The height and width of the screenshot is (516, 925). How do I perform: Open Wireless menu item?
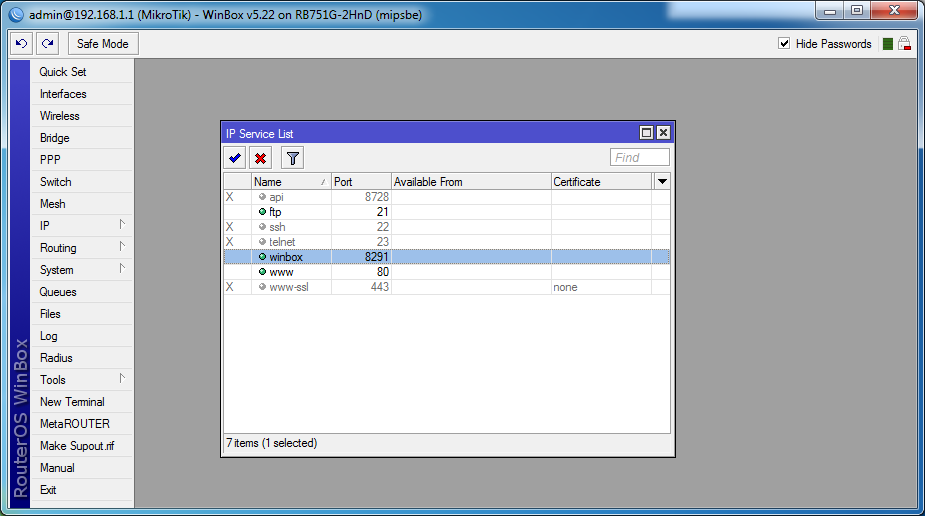(x=81, y=116)
